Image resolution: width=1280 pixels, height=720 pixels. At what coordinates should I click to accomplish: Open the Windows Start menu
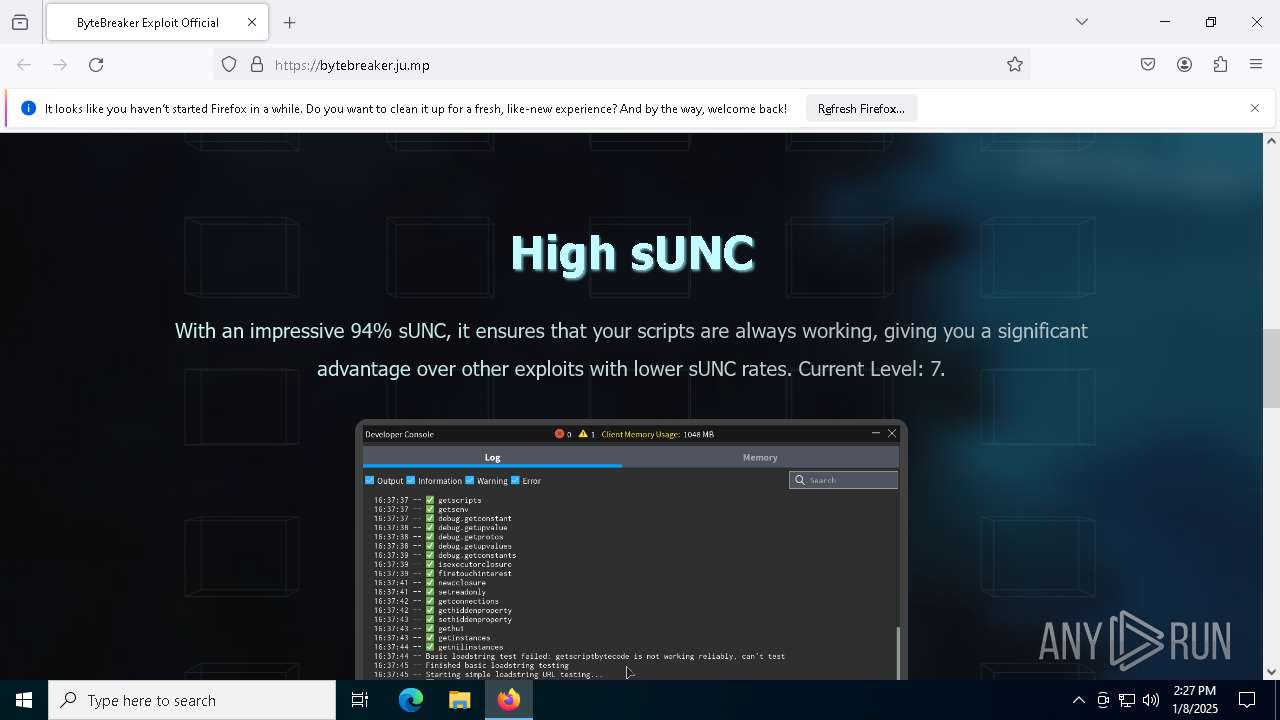[24, 700]
